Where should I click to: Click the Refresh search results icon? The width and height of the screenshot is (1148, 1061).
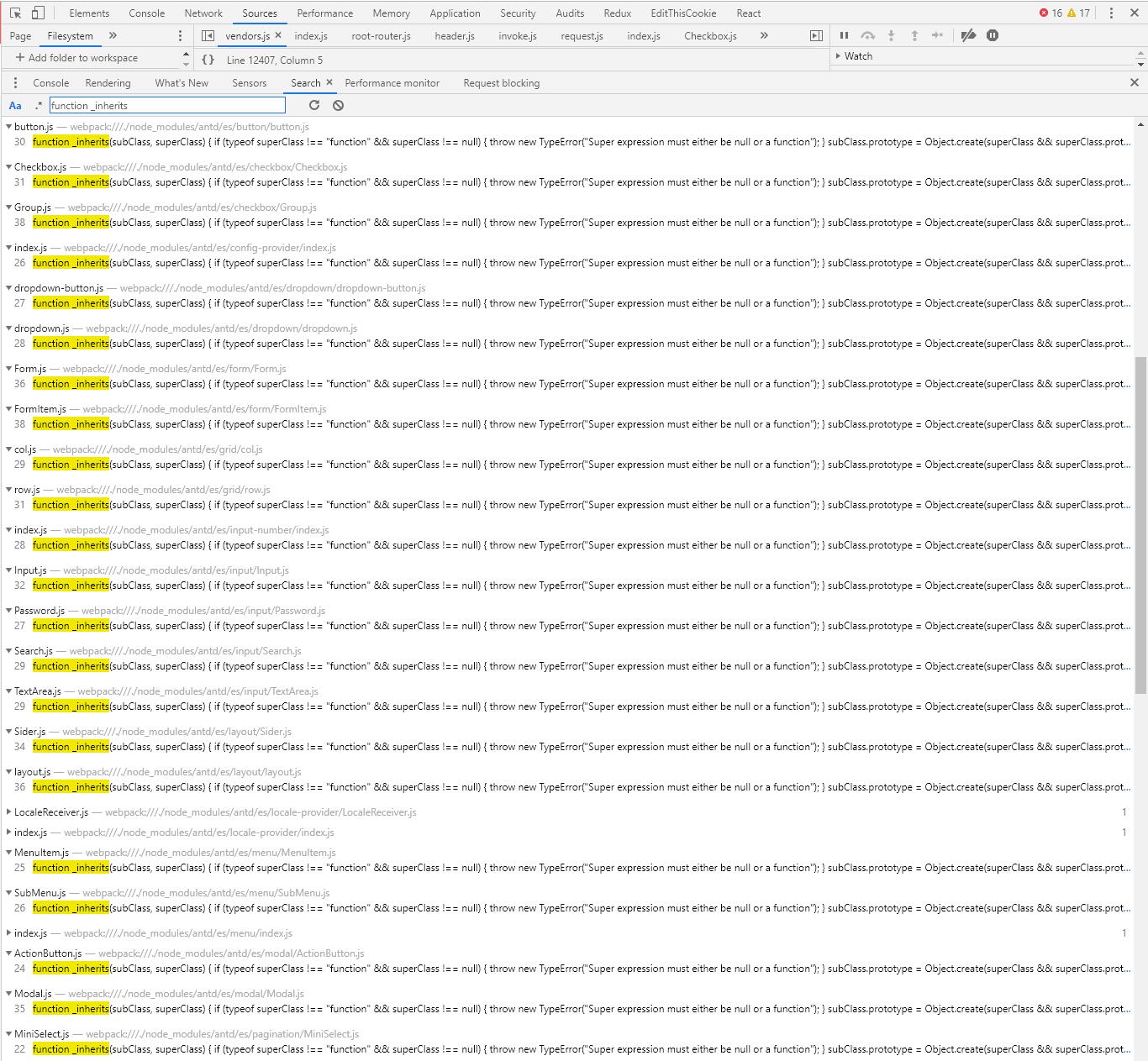click(x=314, y=105)
